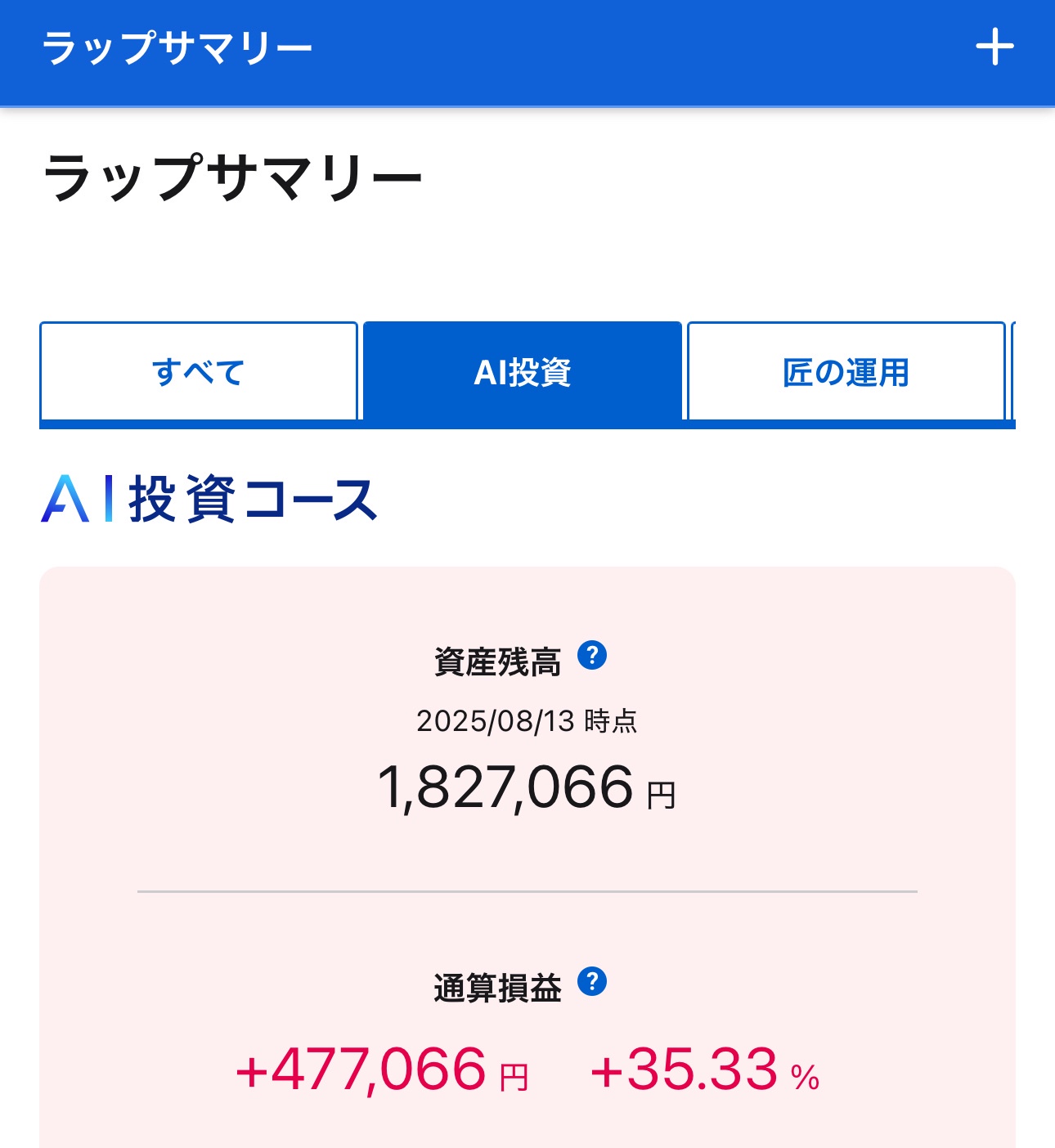Switch to the 匠の運用 tab
Screen dimensions: 1055x1148
point(846,371)
